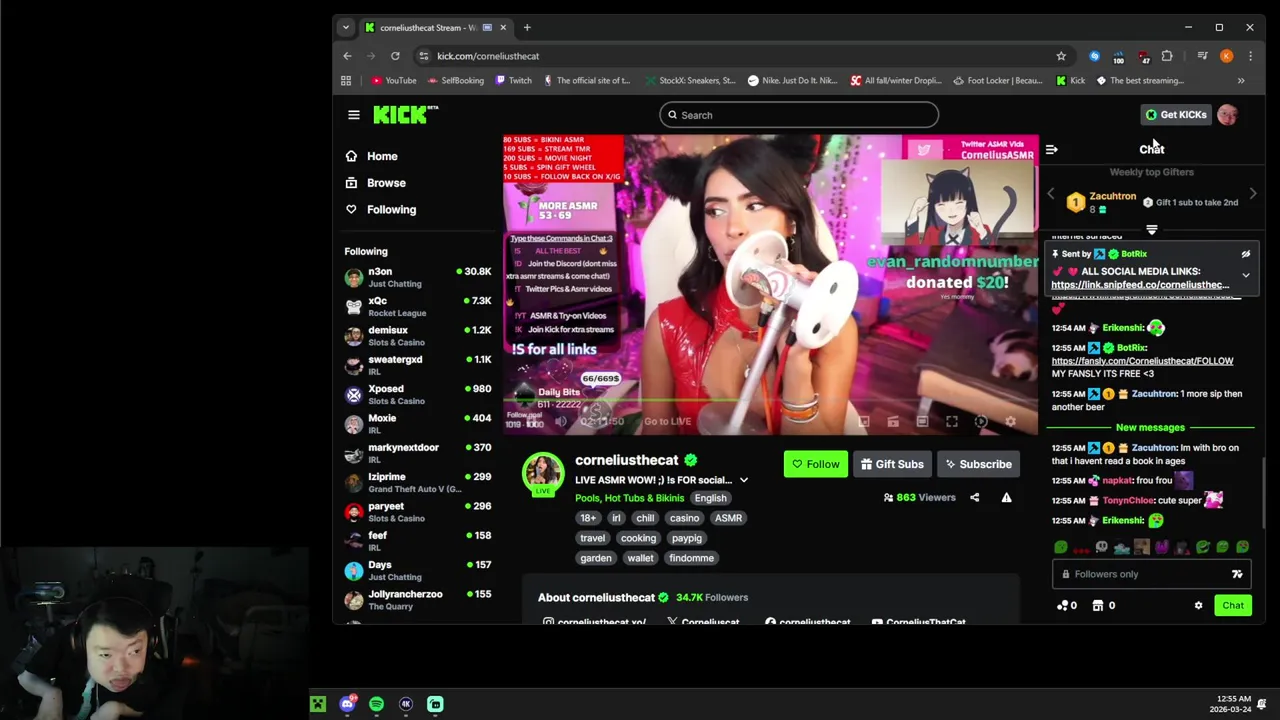This screenshot has height=720, width=1280.
Task: Click in the Kick search field
Action: click(799, 115)
